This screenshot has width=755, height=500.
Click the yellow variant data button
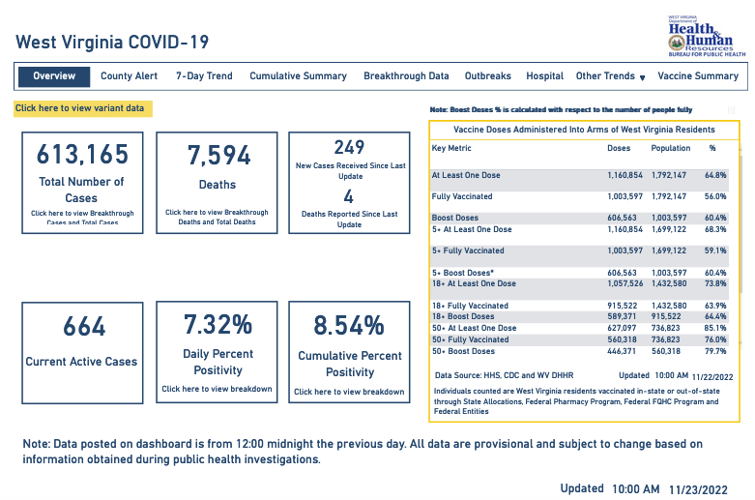pyautogui.click(x=82, y=108)
